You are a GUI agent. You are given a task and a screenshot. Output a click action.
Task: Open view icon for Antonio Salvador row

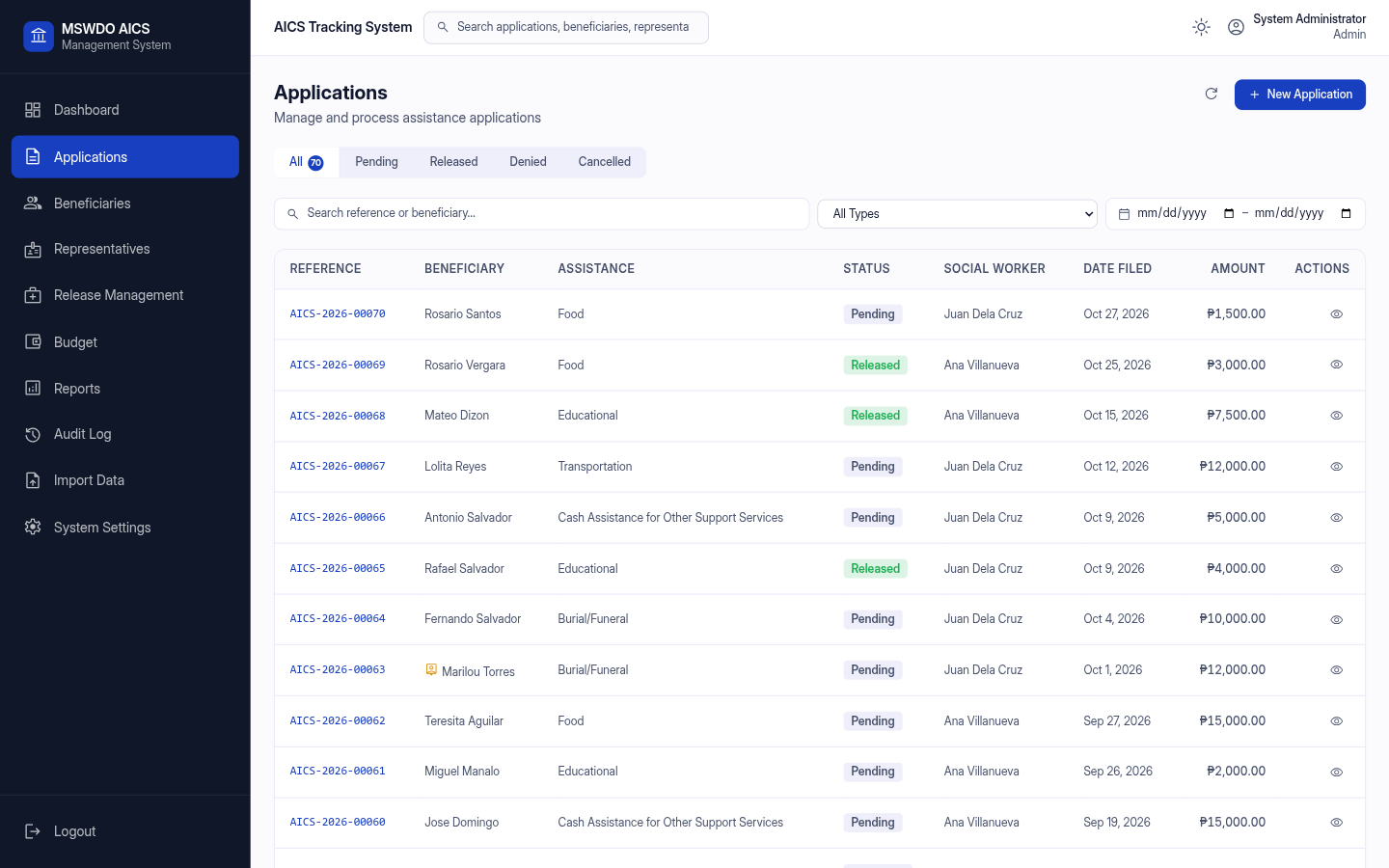pos(1337,518)
